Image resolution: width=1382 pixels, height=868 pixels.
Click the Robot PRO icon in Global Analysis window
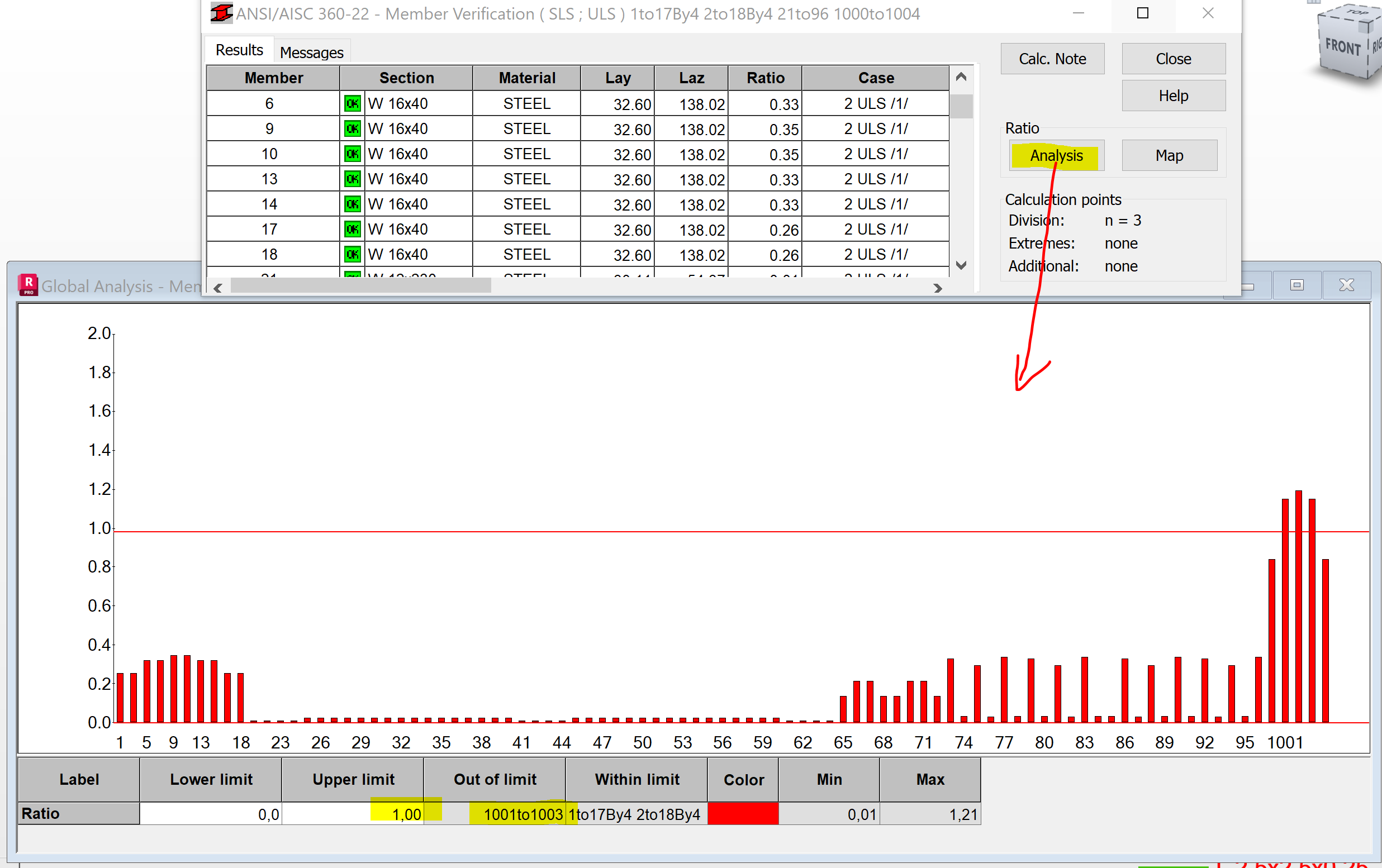pos(27,284)
